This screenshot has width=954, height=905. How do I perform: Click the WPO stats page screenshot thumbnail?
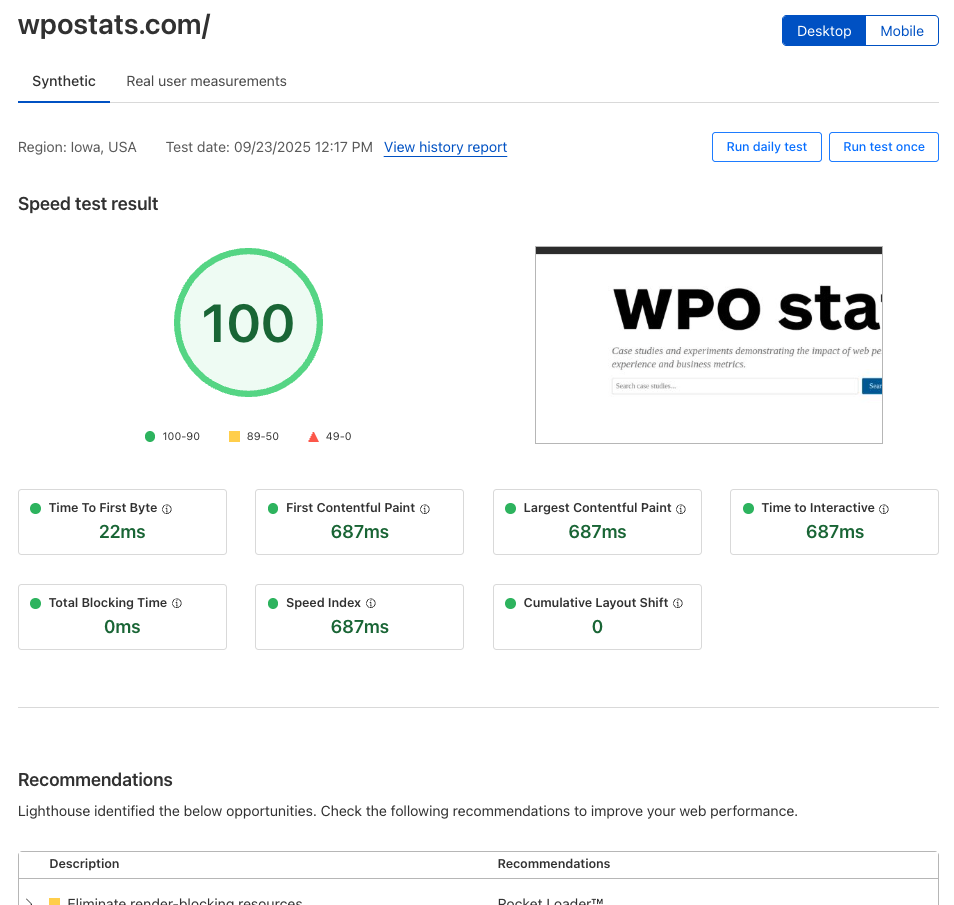(708, 344)
